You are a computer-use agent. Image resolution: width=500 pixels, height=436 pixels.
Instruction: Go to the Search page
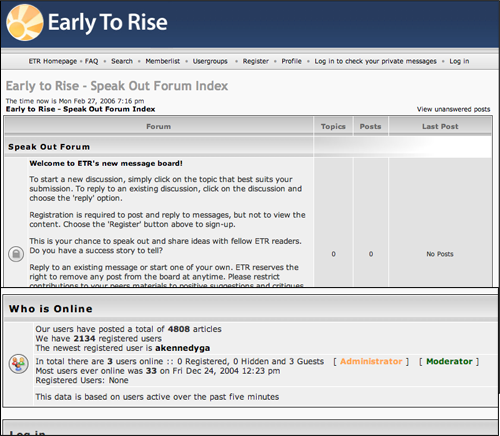[x=122, y=61]
